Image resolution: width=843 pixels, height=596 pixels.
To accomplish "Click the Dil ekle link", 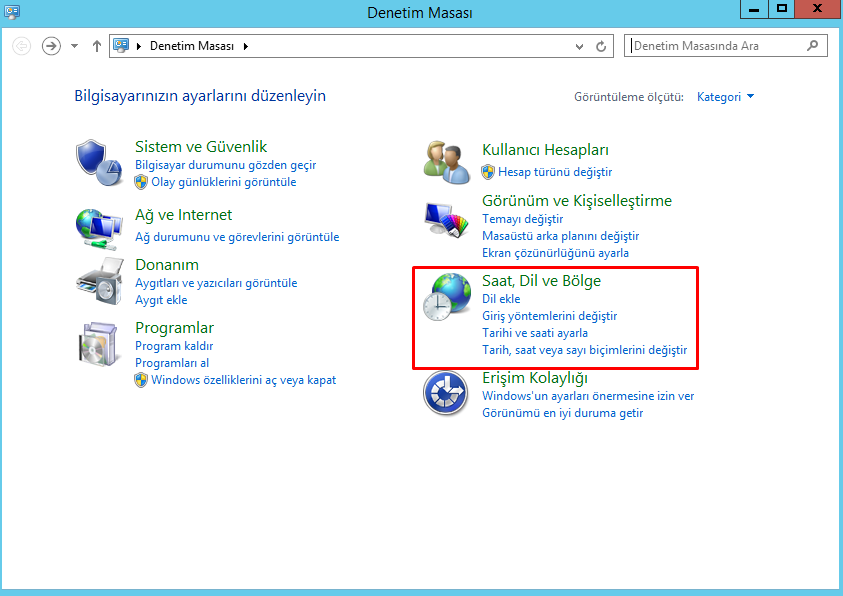I will point(501,299).
